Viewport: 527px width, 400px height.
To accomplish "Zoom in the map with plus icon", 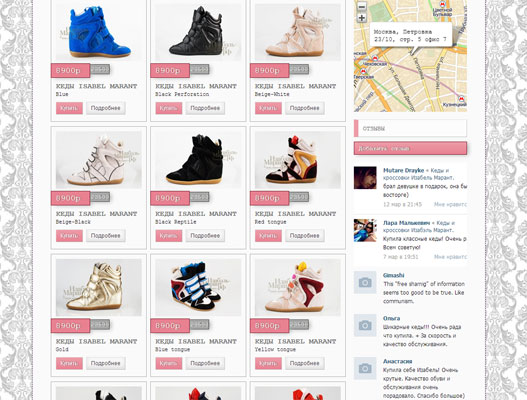I will pos(362,17).
